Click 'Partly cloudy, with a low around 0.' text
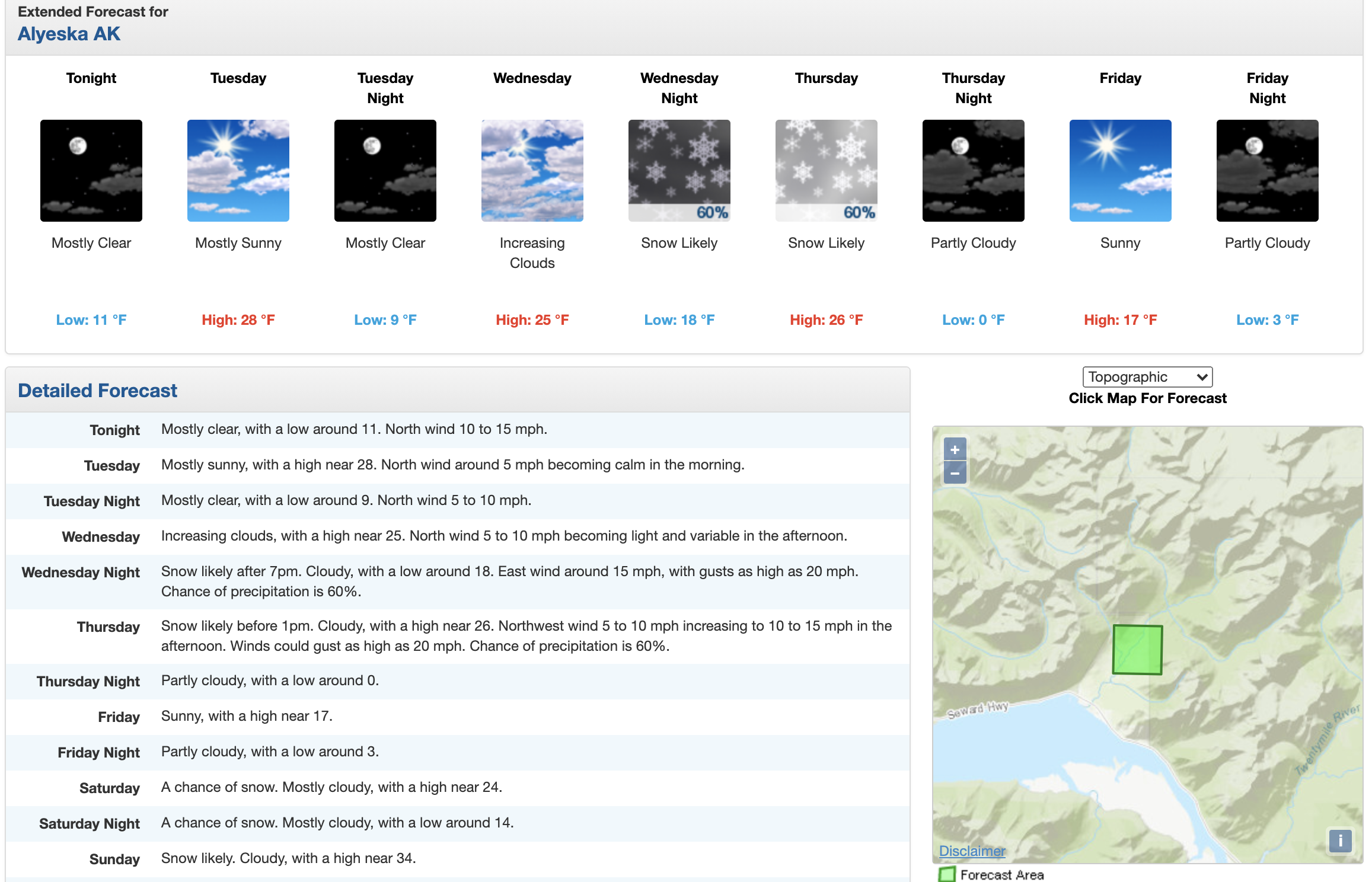The width and height of the screenshot is (1372, 882). click(x=270, y=680)
